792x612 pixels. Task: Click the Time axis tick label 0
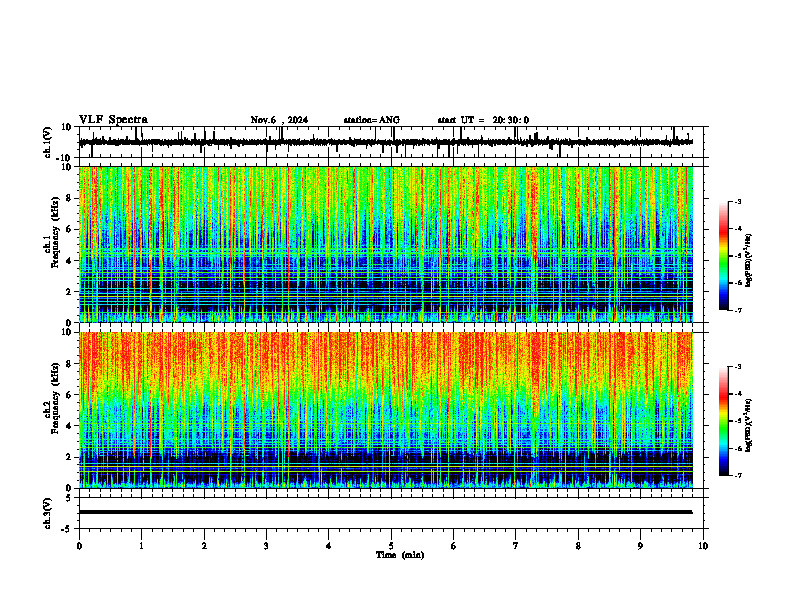[x=79, y=546]
